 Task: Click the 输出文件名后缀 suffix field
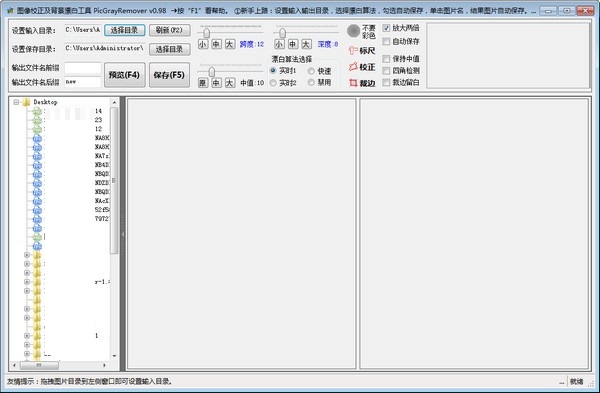(x=83, y=82)
